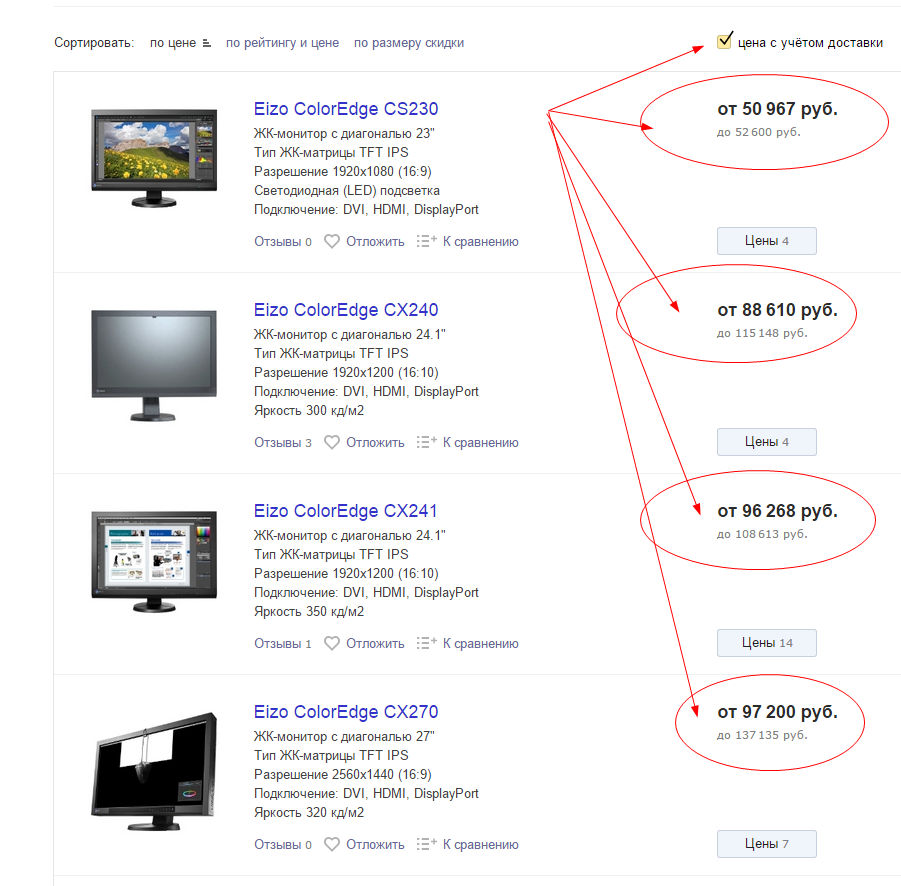Click the compare list icon for CX270
The height and width of the screenshot is (886, 901).
[x=426, y=844]
